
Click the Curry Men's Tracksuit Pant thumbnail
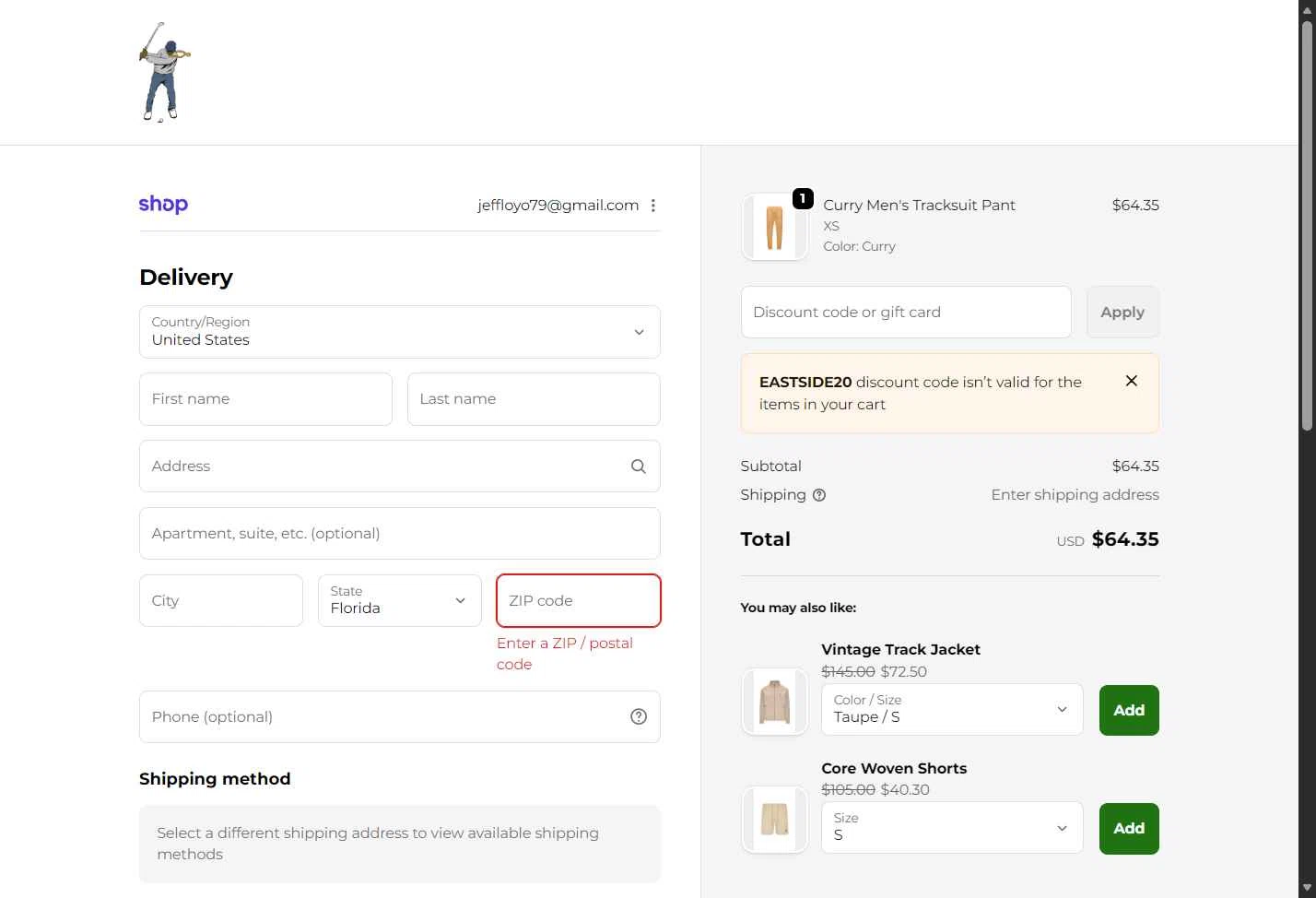(774, 227)
